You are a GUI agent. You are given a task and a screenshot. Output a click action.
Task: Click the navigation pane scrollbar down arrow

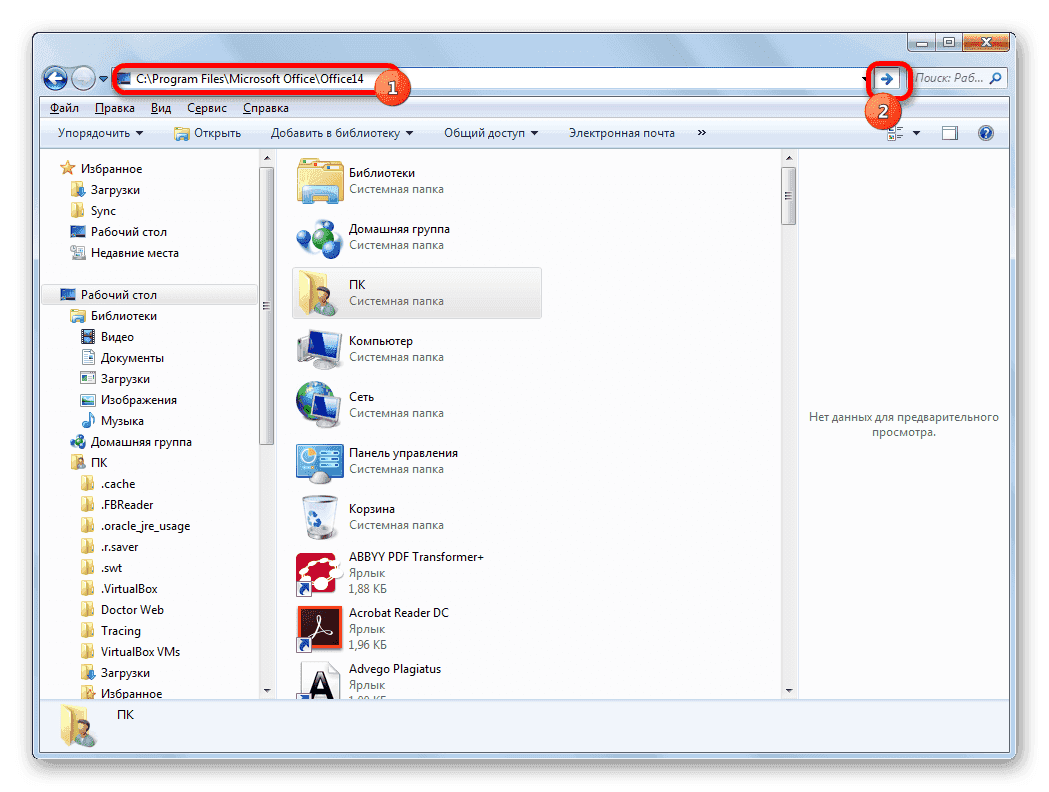point(267,690)
